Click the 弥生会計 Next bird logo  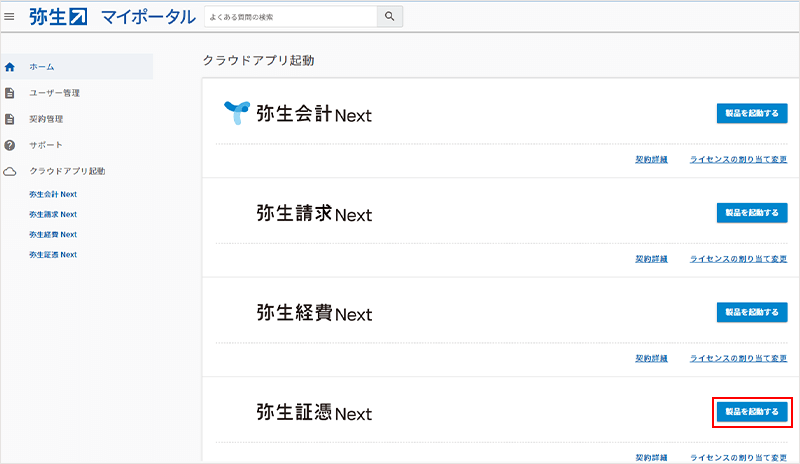(237, 112)
